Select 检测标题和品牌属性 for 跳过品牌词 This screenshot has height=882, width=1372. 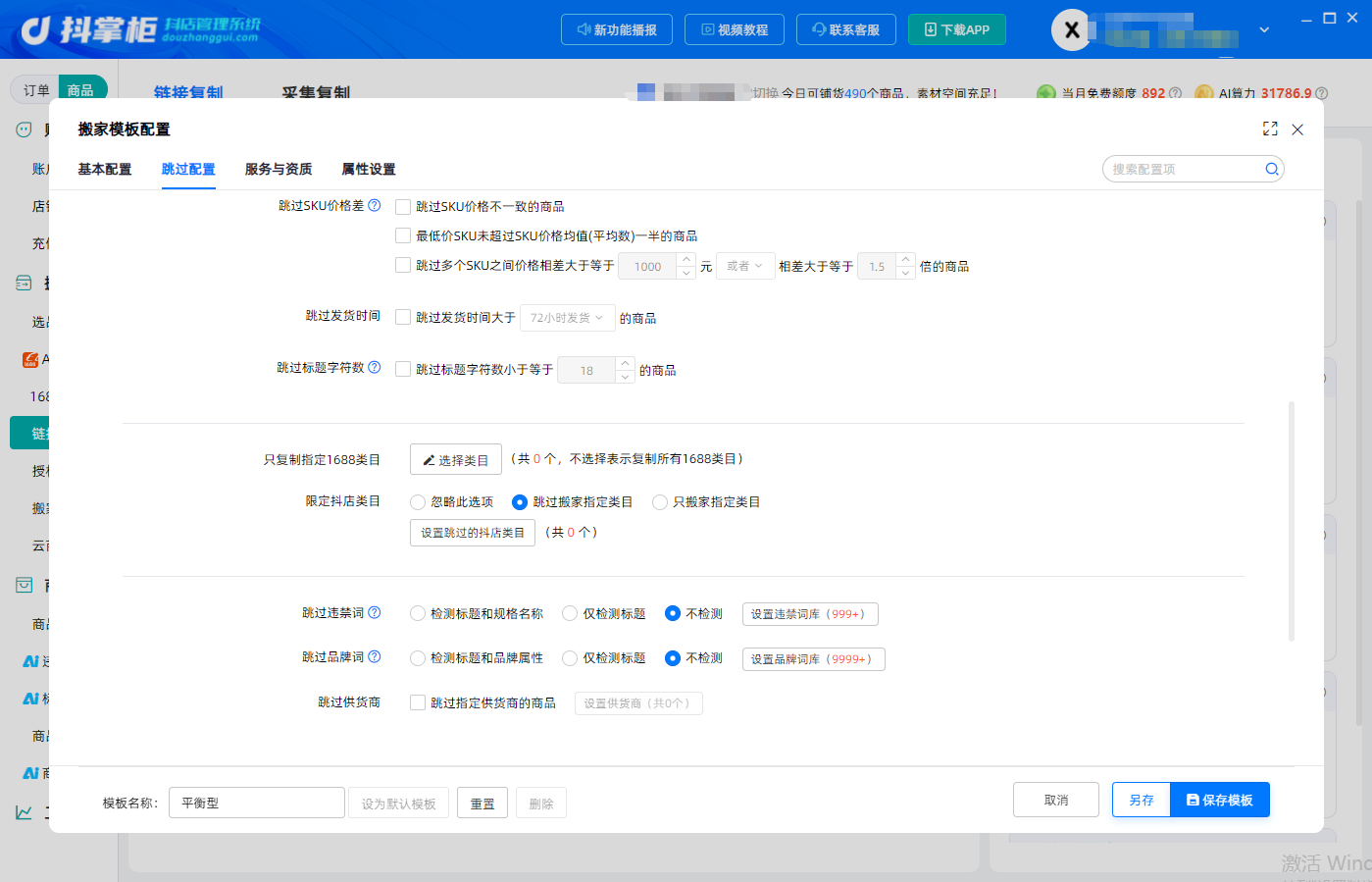coord(418,658)
